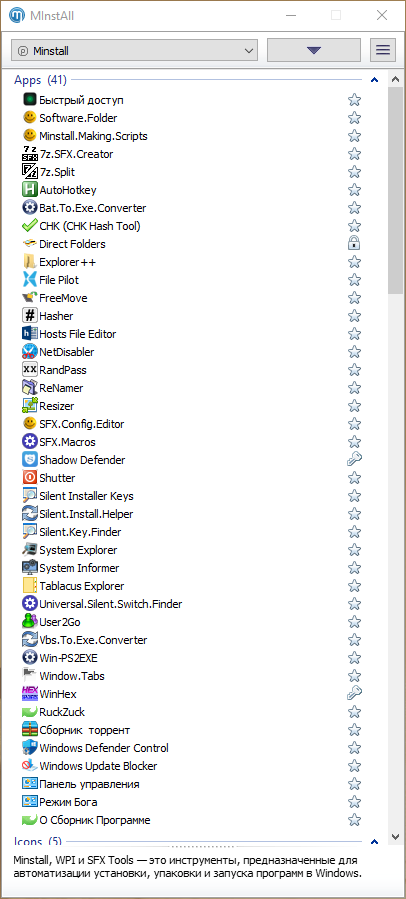Click the Shadow Defender shield icon
This screenshot has width=406, height=899.
29,460
